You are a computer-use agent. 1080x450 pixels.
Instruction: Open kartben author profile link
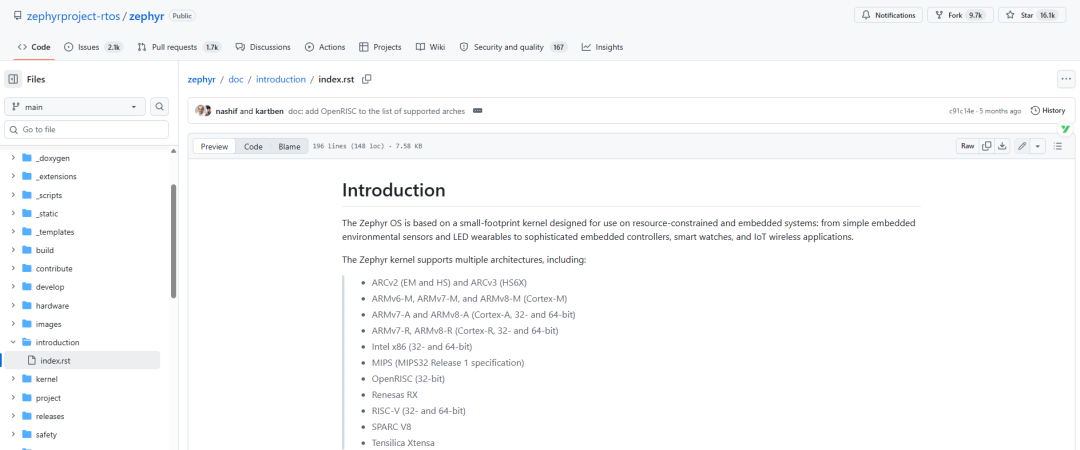[x=269, y=110]
